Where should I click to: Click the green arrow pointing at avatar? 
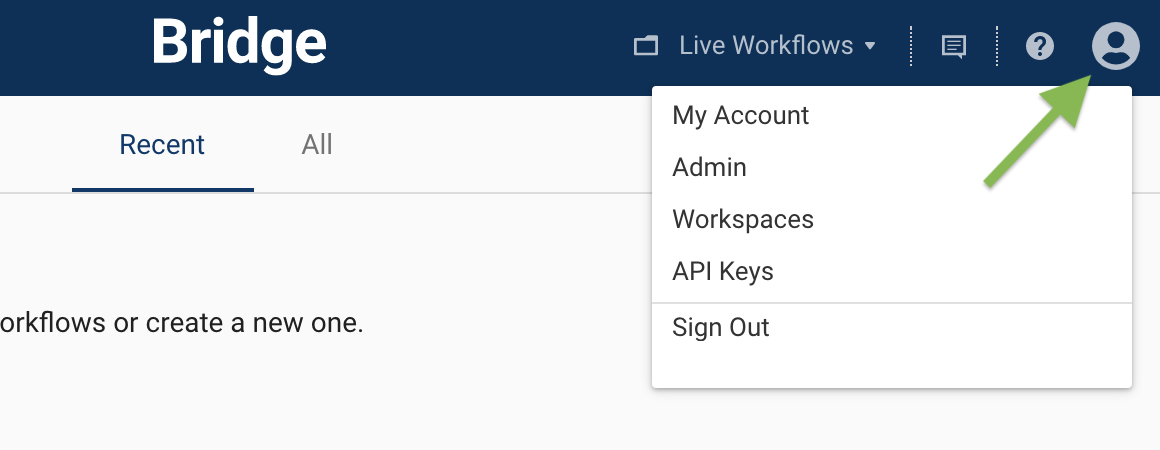point(1035,135)
